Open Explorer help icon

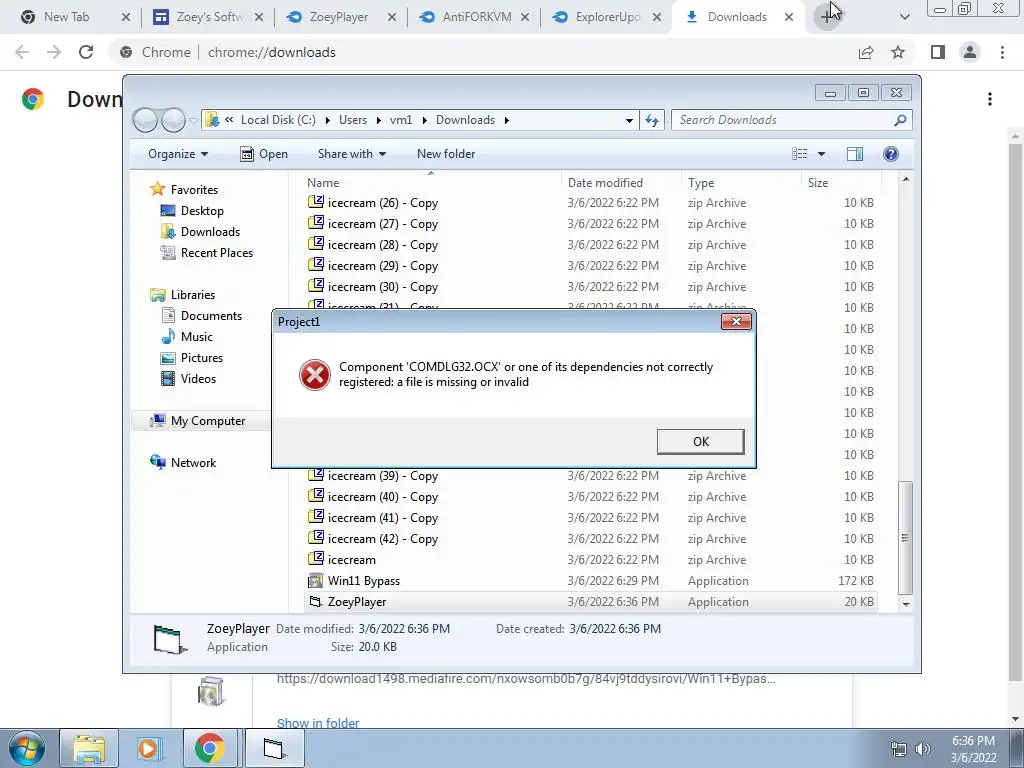click(x=890, y=154)
